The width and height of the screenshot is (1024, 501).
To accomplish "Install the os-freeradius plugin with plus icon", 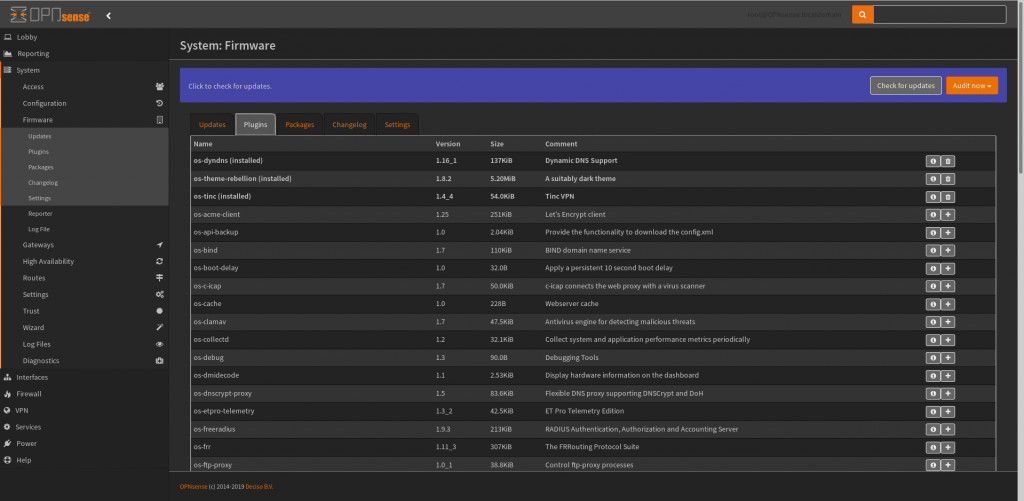I will click(x=948, y=429).
